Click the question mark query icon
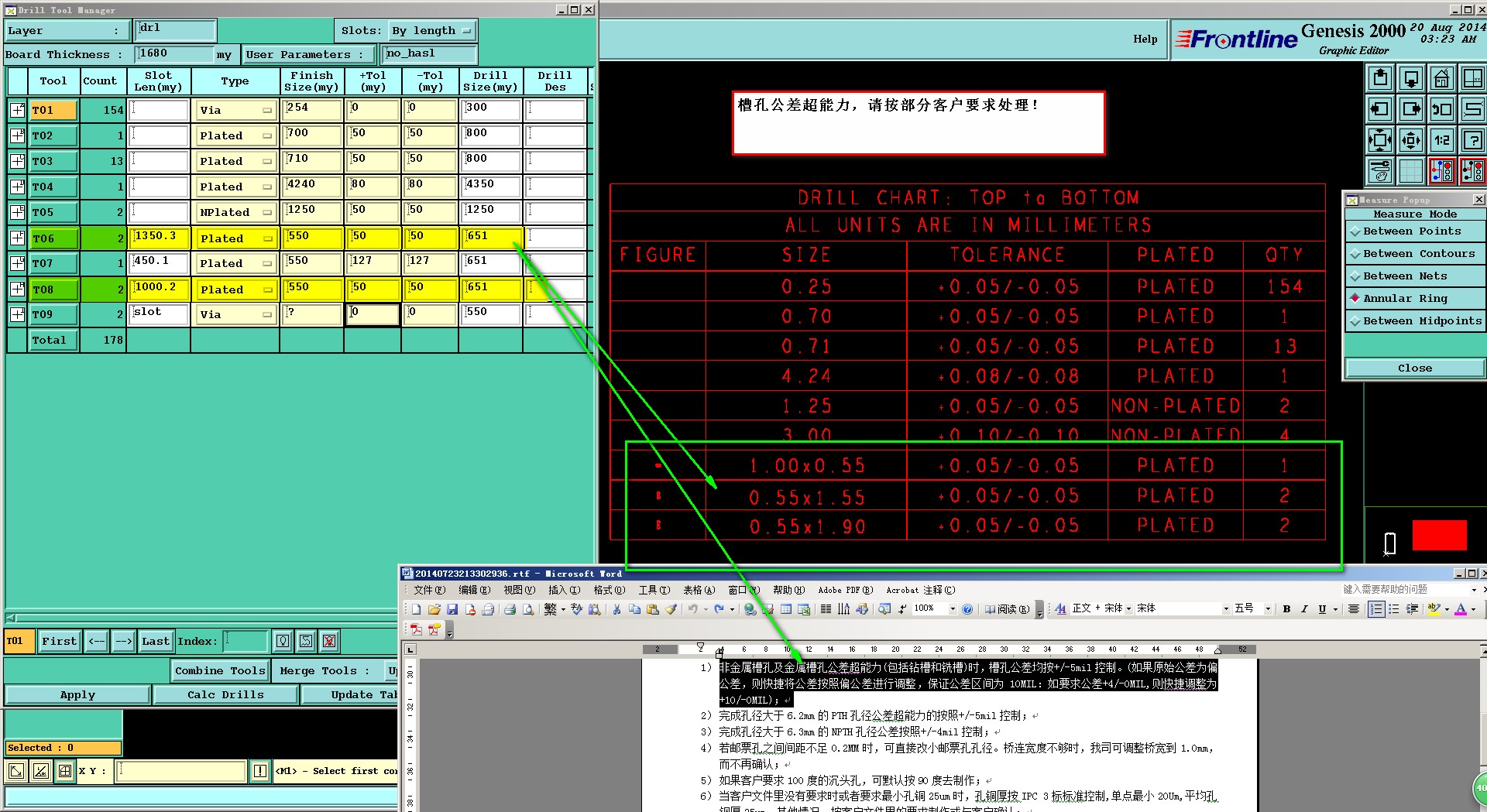Screen dimensions: 1487x812 (1472, 140)
